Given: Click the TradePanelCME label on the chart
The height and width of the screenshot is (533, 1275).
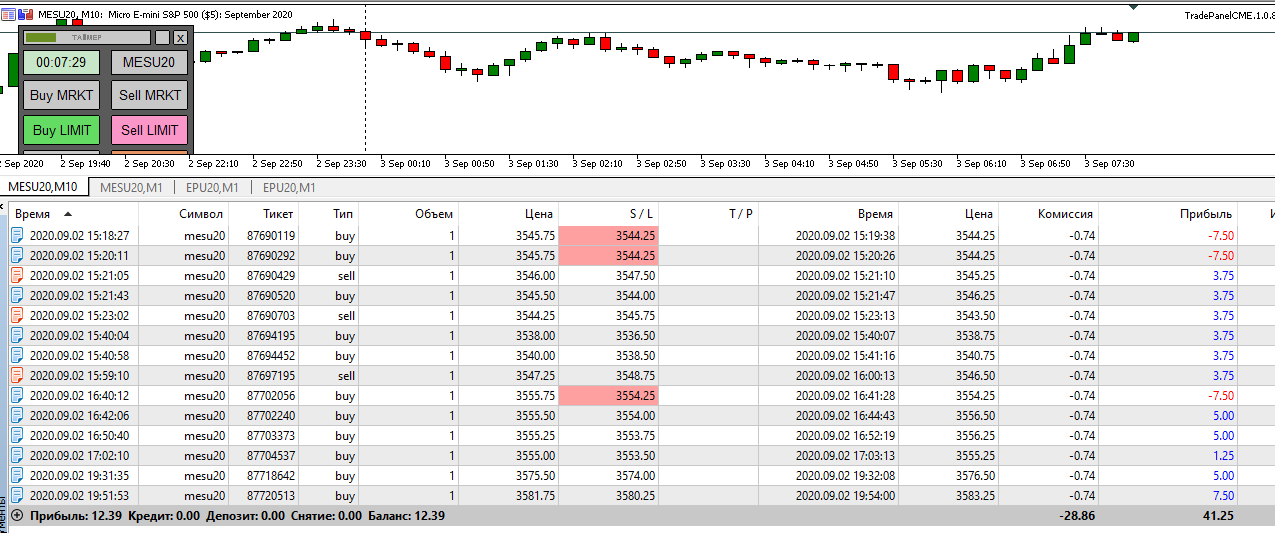Looking at the screenshot, I should [1228, 15].
